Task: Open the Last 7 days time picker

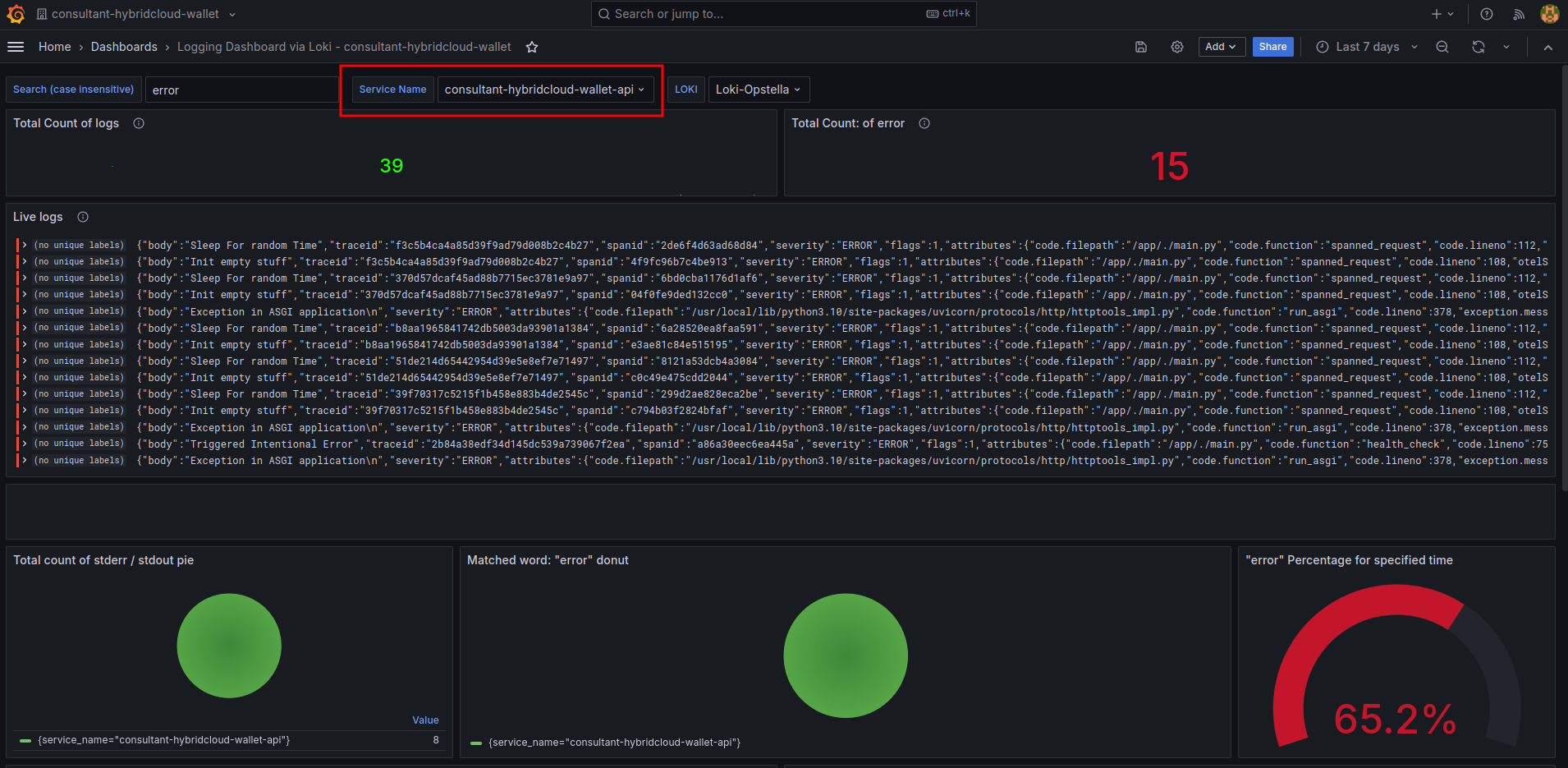Action: point(1367,47)
